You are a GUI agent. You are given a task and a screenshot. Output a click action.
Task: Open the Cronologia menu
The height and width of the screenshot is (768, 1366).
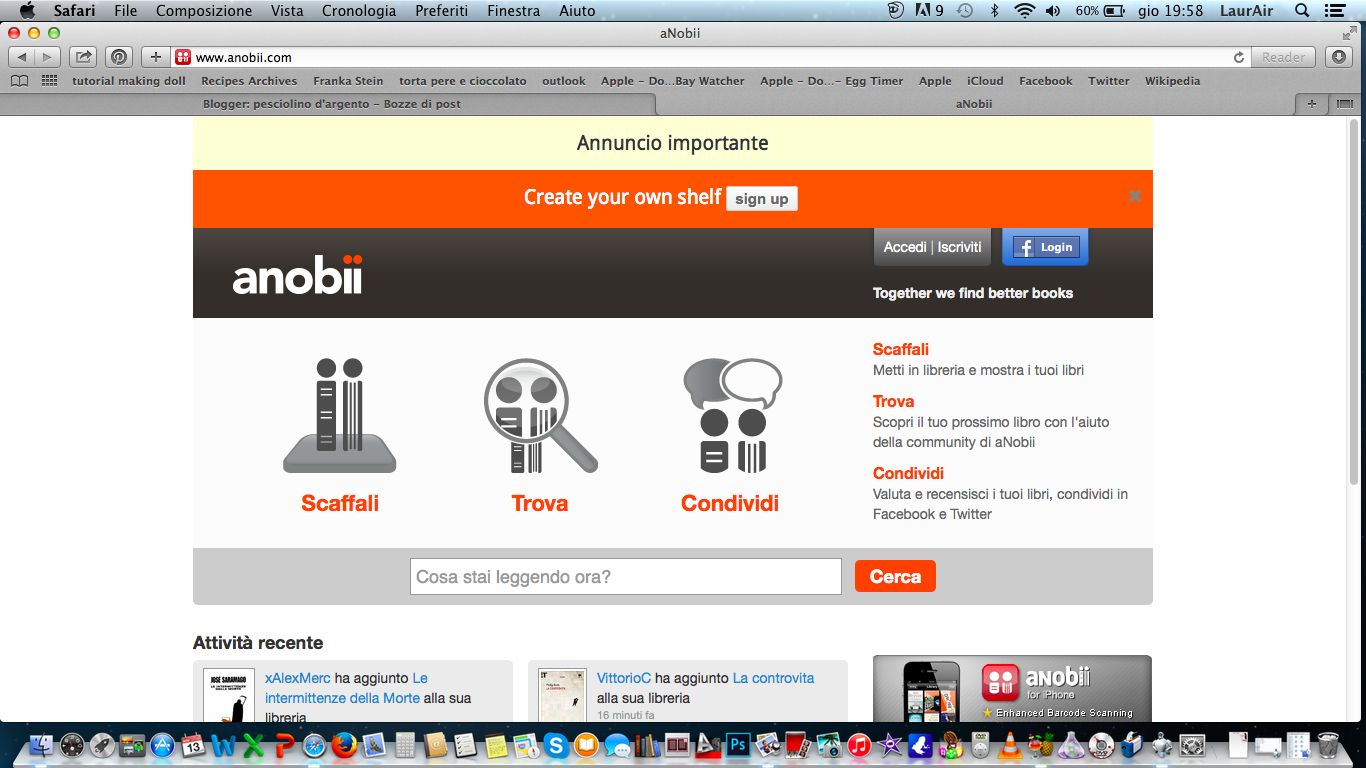(x=359, y=11)
